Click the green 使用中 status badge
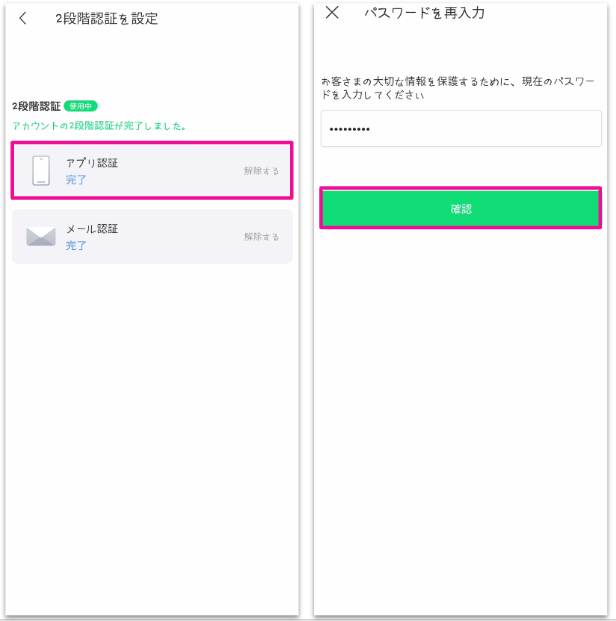 click(x=80, y=106)
